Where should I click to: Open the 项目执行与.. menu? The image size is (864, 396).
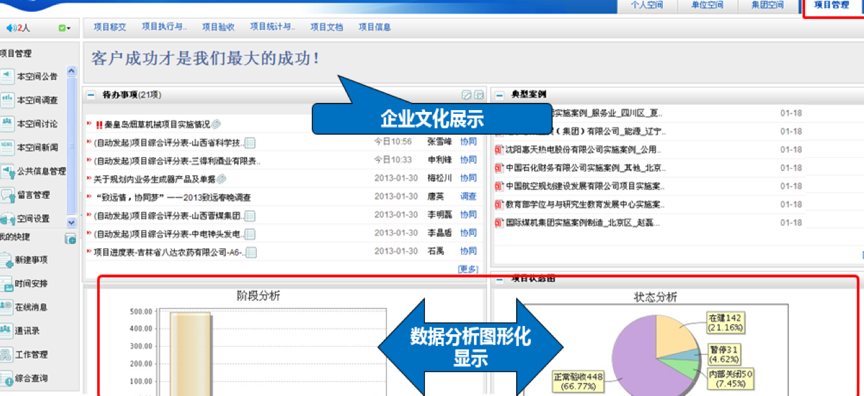164,27
